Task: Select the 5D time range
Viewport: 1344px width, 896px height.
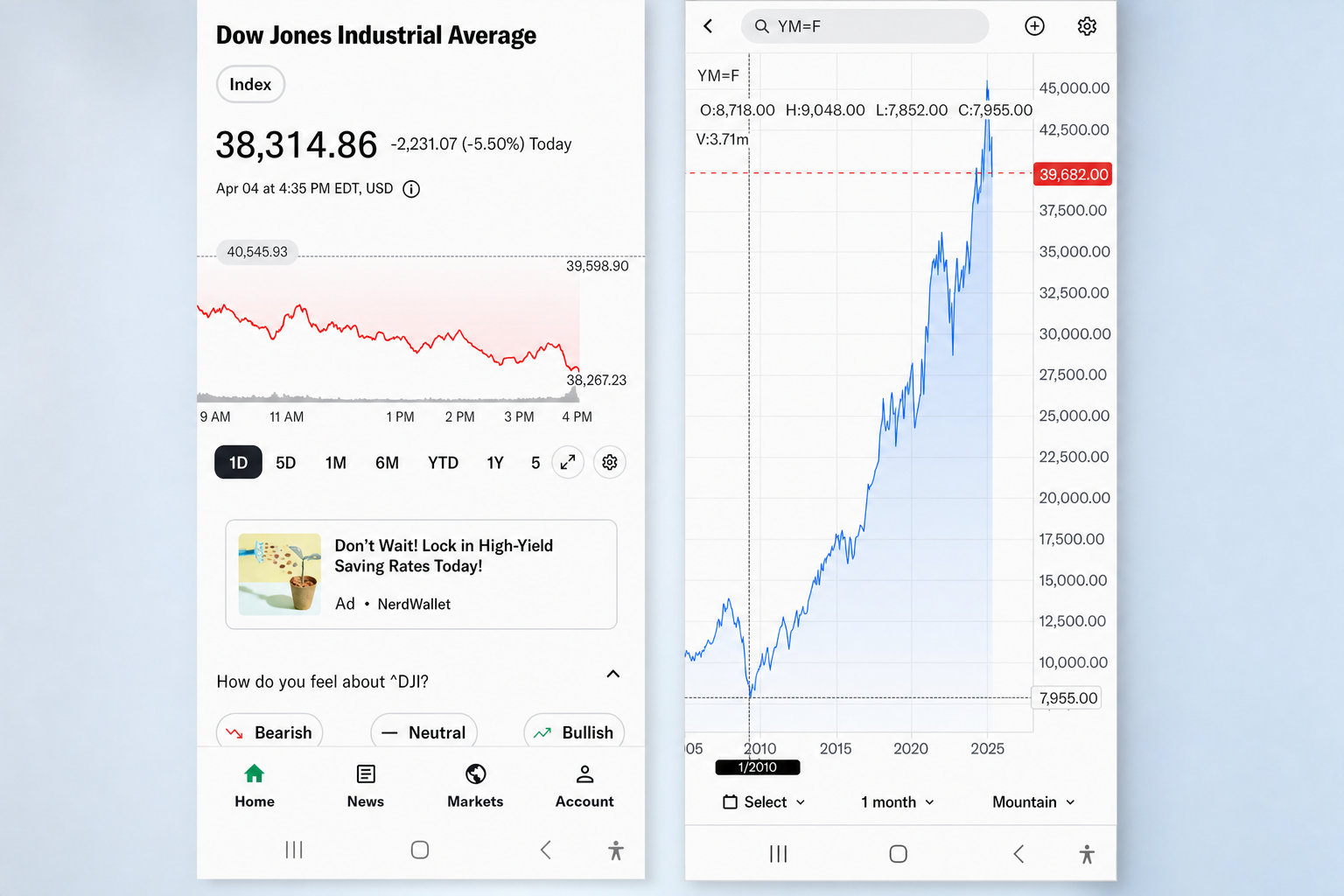Action: [286, 463]
